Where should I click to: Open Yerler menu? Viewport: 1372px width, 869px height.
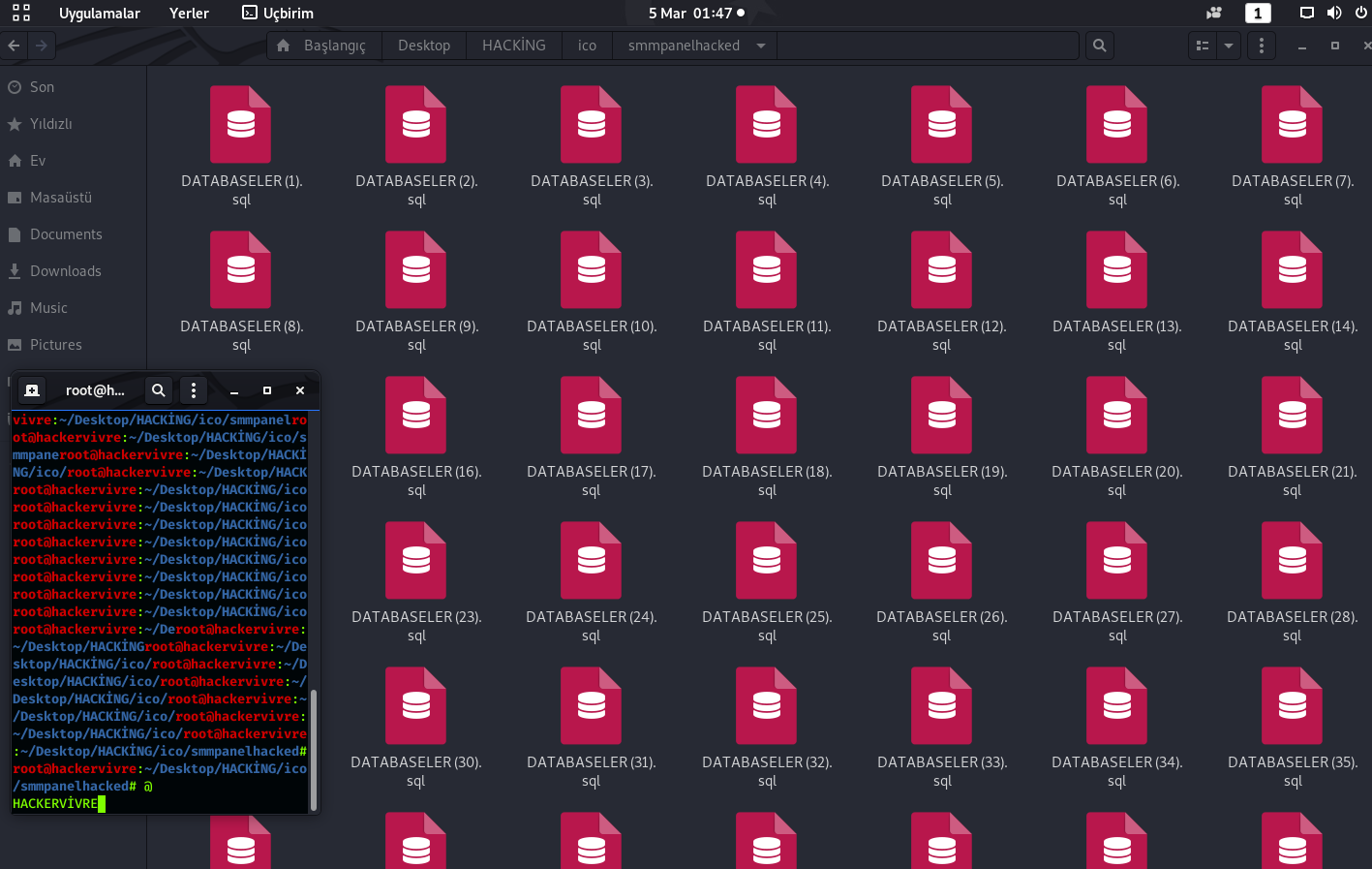click(x=189, y=14)
